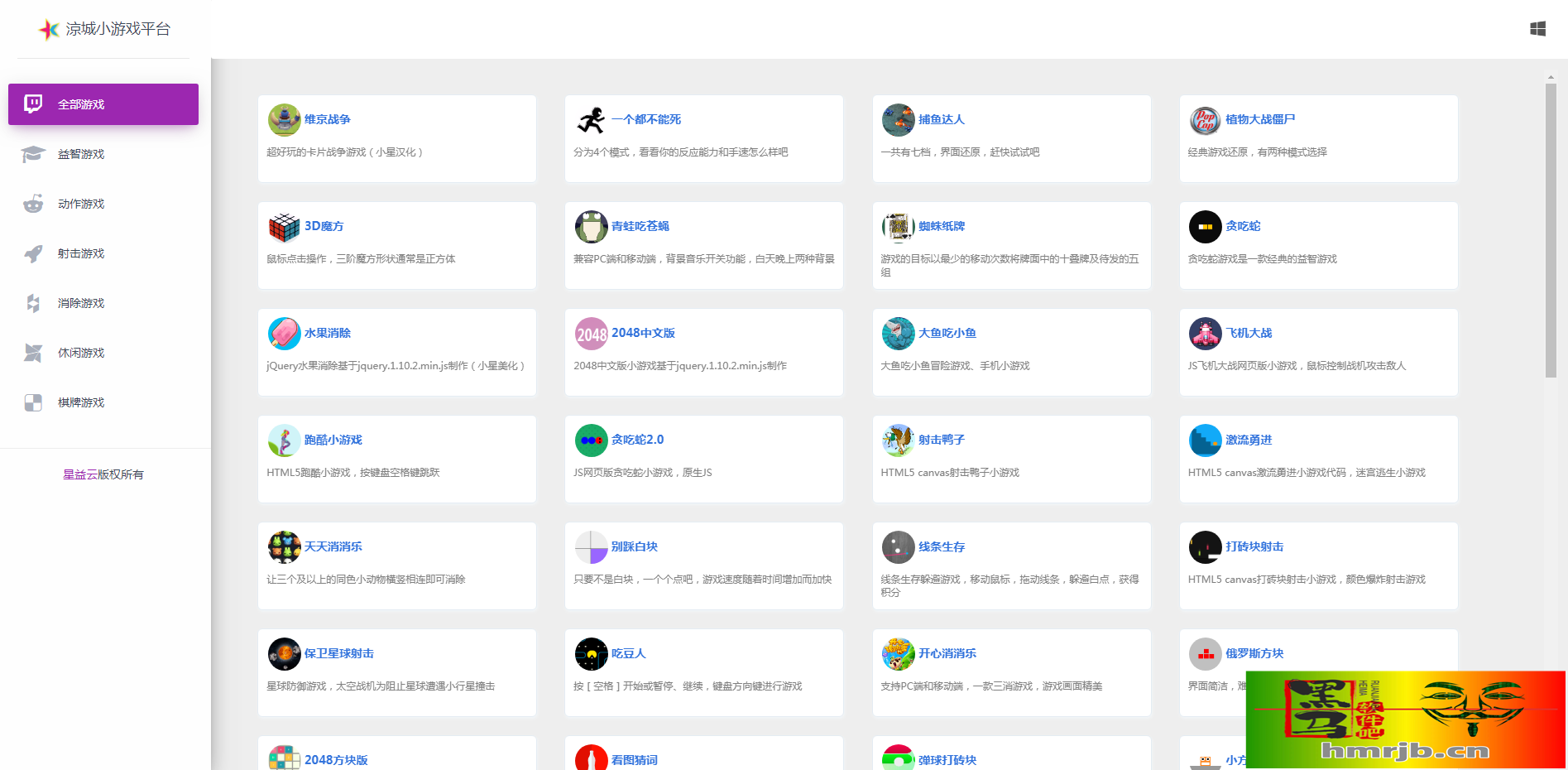Click description HTML5 canvas射击鸭子小游戏
1568x770 pixels.
(950, 473)
